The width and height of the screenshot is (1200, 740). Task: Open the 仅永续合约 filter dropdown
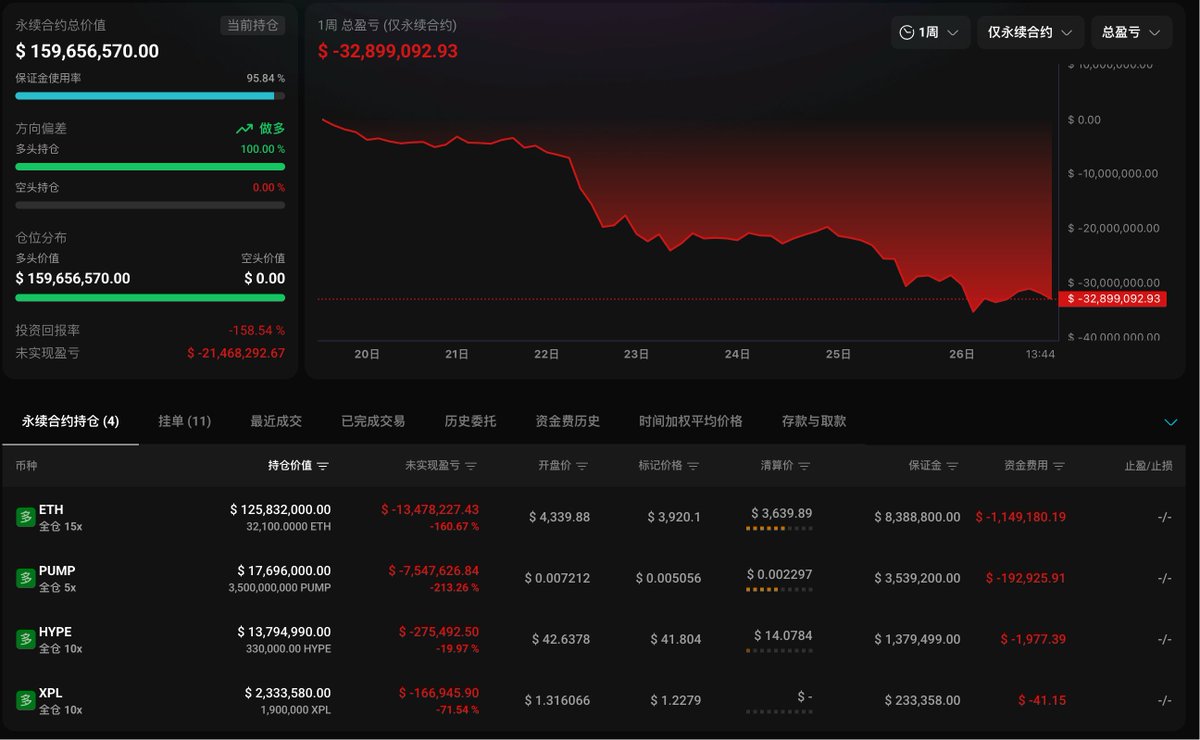(1030, 32)
